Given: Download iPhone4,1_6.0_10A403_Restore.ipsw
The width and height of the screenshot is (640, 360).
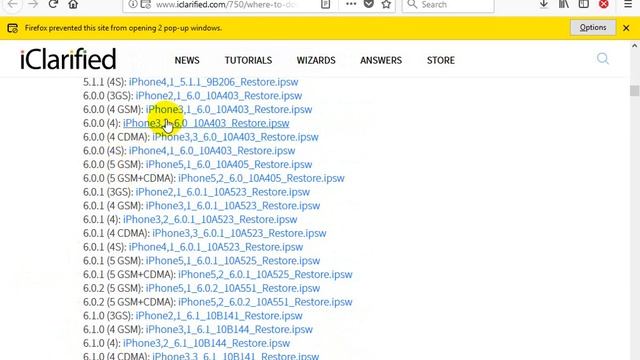Looking at the screenshot, I should point(212,151).
